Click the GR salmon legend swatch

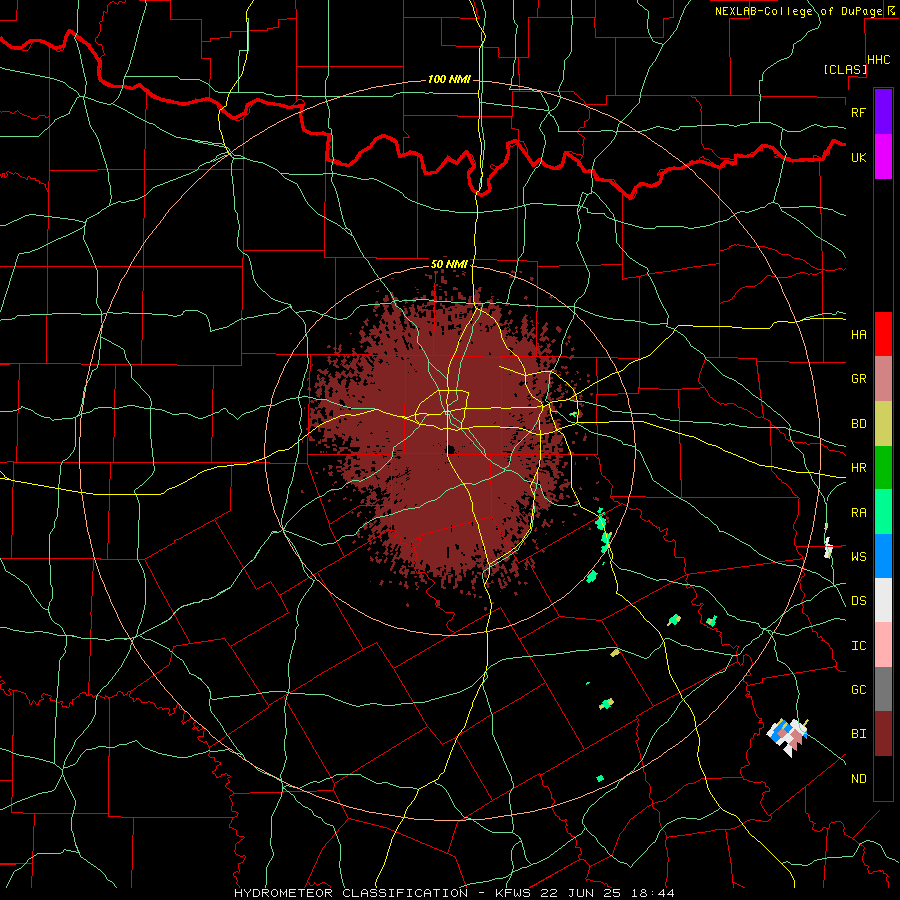[883, 379]
